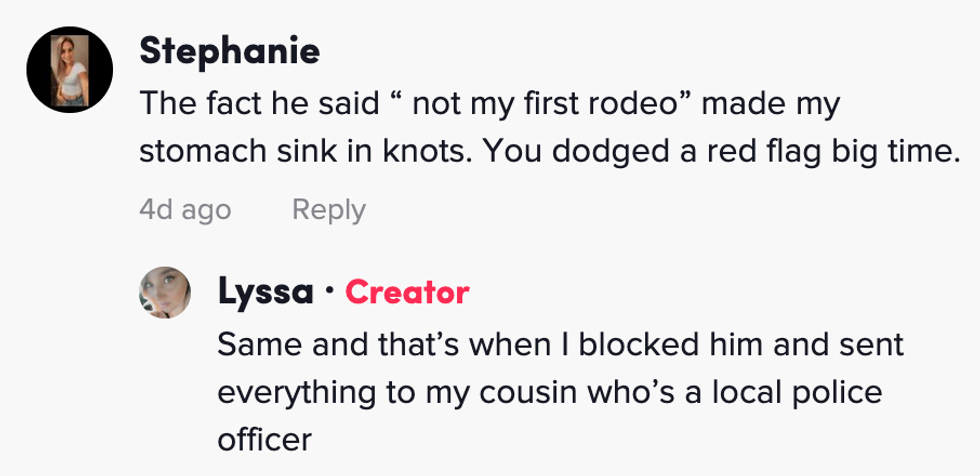Click the red Creator badge
Viewport: 980px width, 476px height.
407,292
